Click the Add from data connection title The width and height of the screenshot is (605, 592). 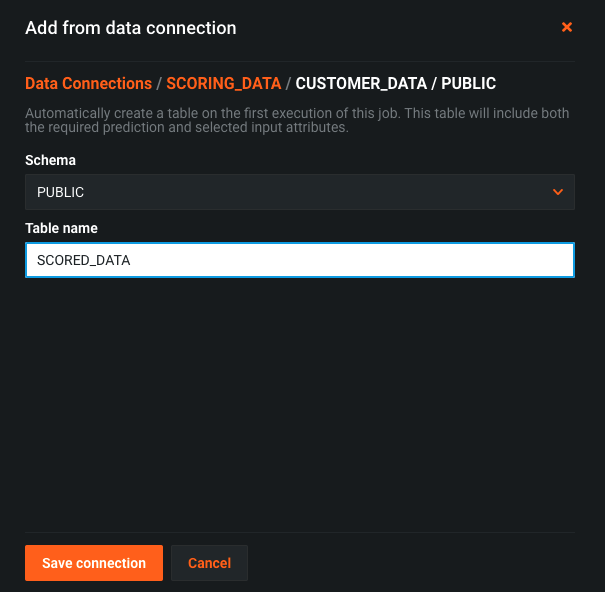[130, 28]
